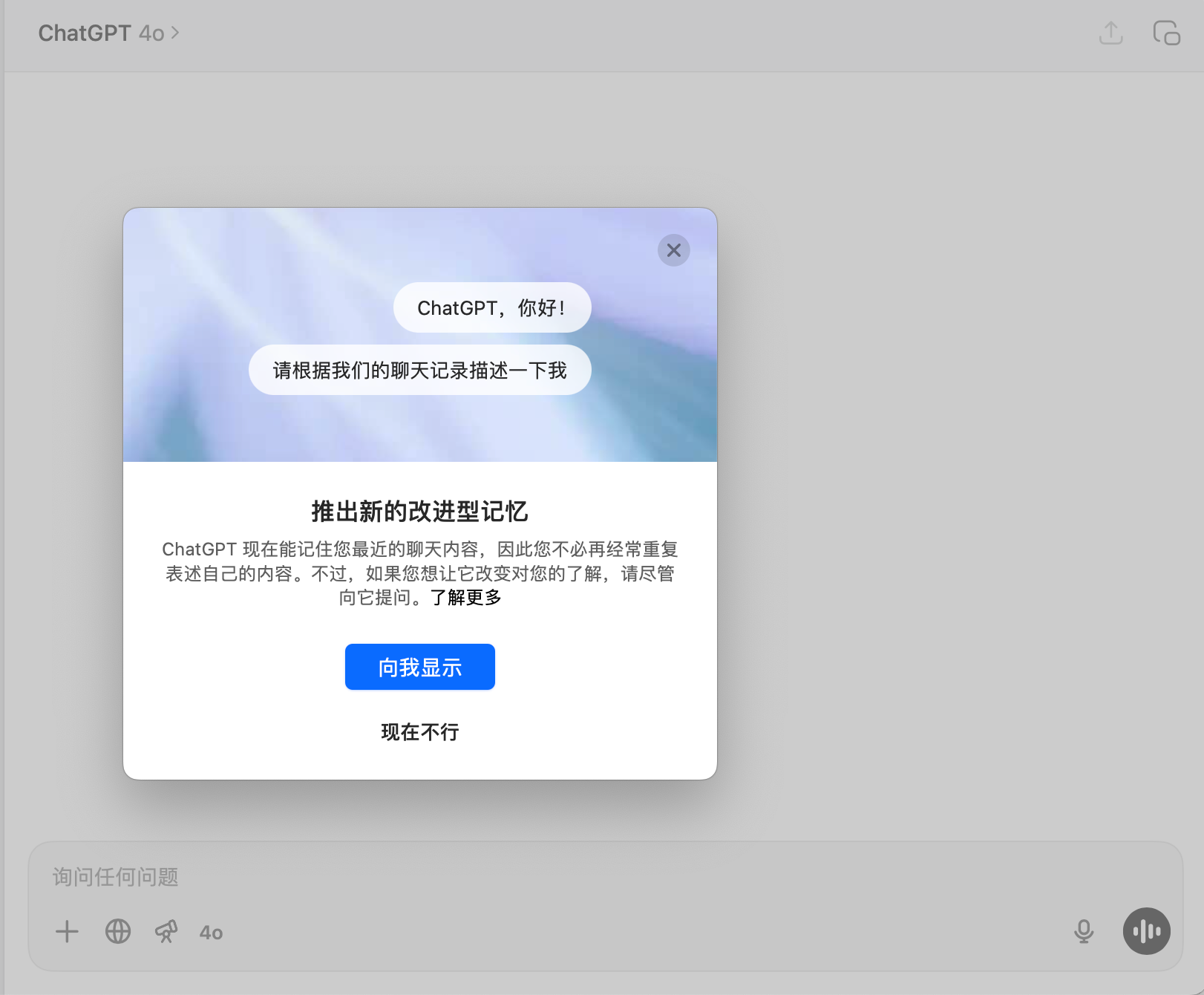Open the 了解更多 link

pos(466,597)
